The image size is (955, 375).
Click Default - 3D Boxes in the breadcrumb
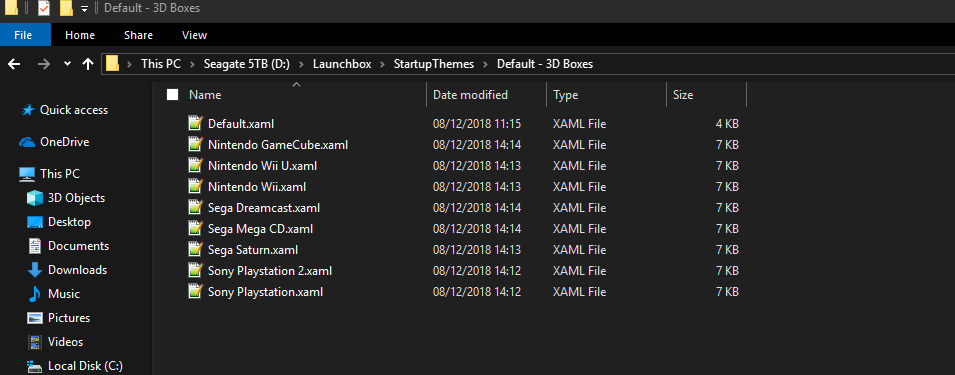545,64
